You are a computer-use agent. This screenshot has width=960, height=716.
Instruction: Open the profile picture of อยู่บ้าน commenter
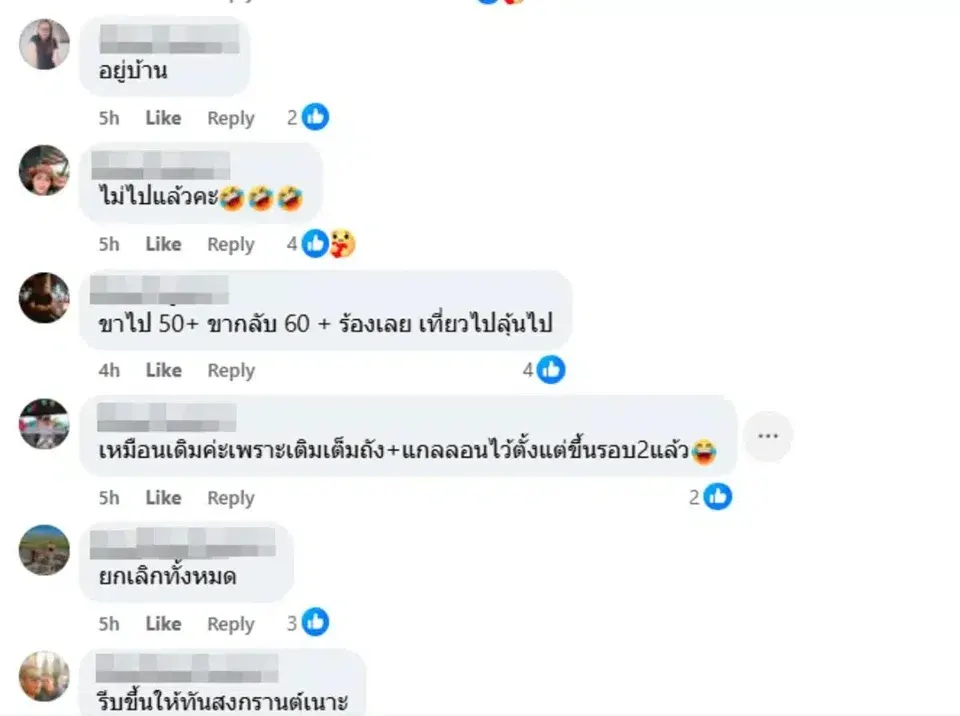44,45
